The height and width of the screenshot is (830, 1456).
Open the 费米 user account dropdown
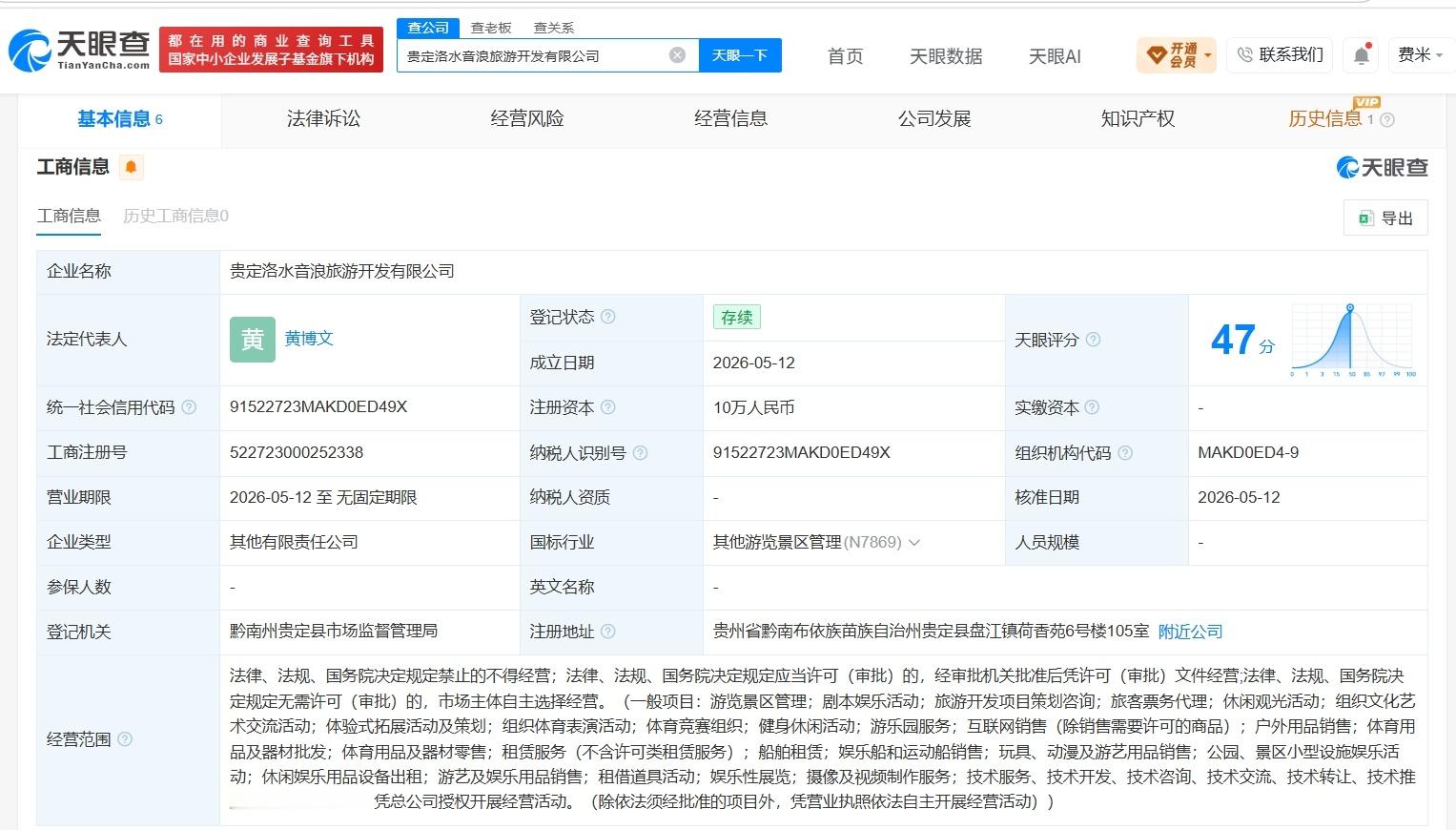click(1420, 55)
